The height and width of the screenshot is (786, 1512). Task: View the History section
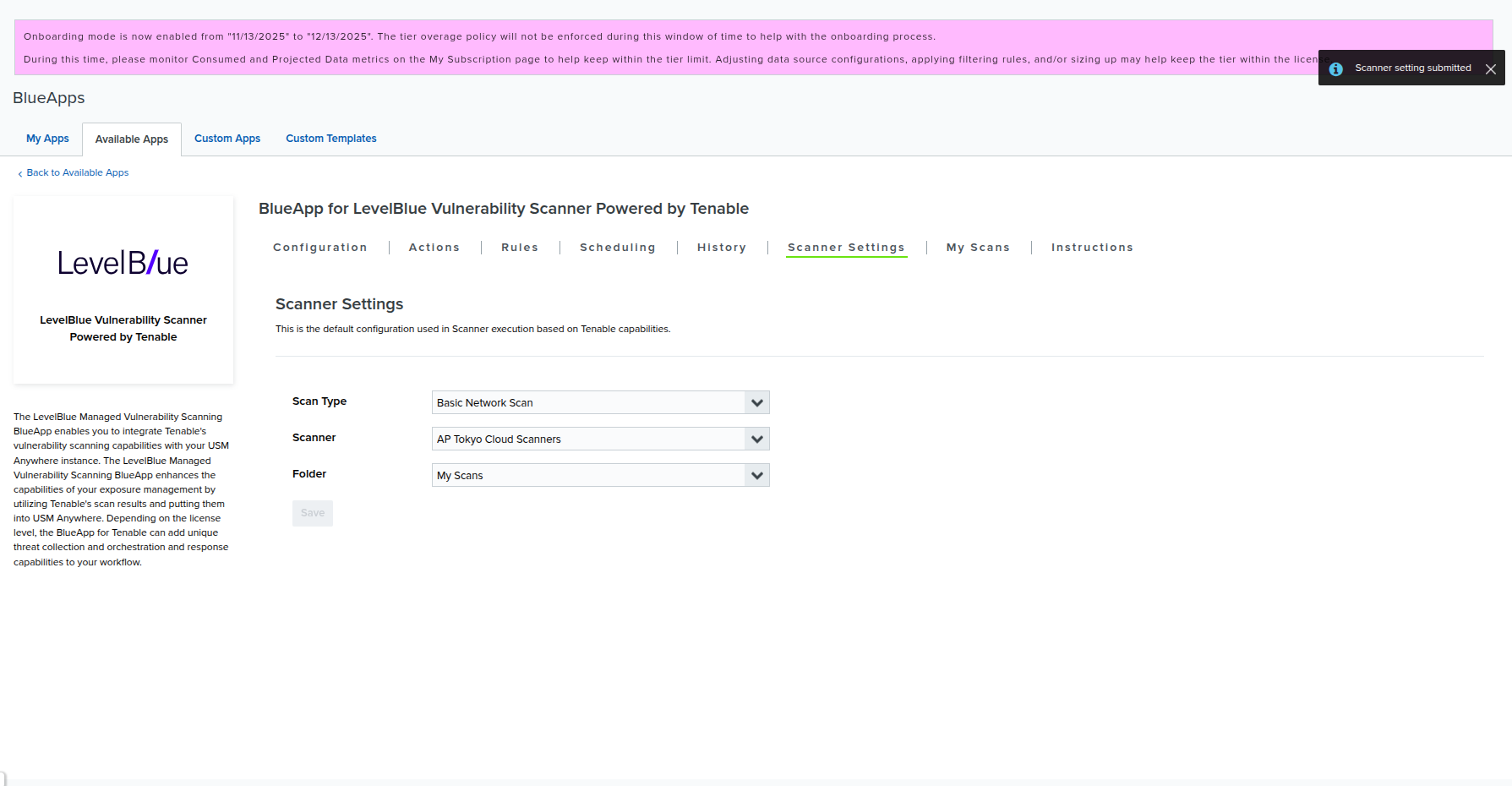[x=722, y=248]
